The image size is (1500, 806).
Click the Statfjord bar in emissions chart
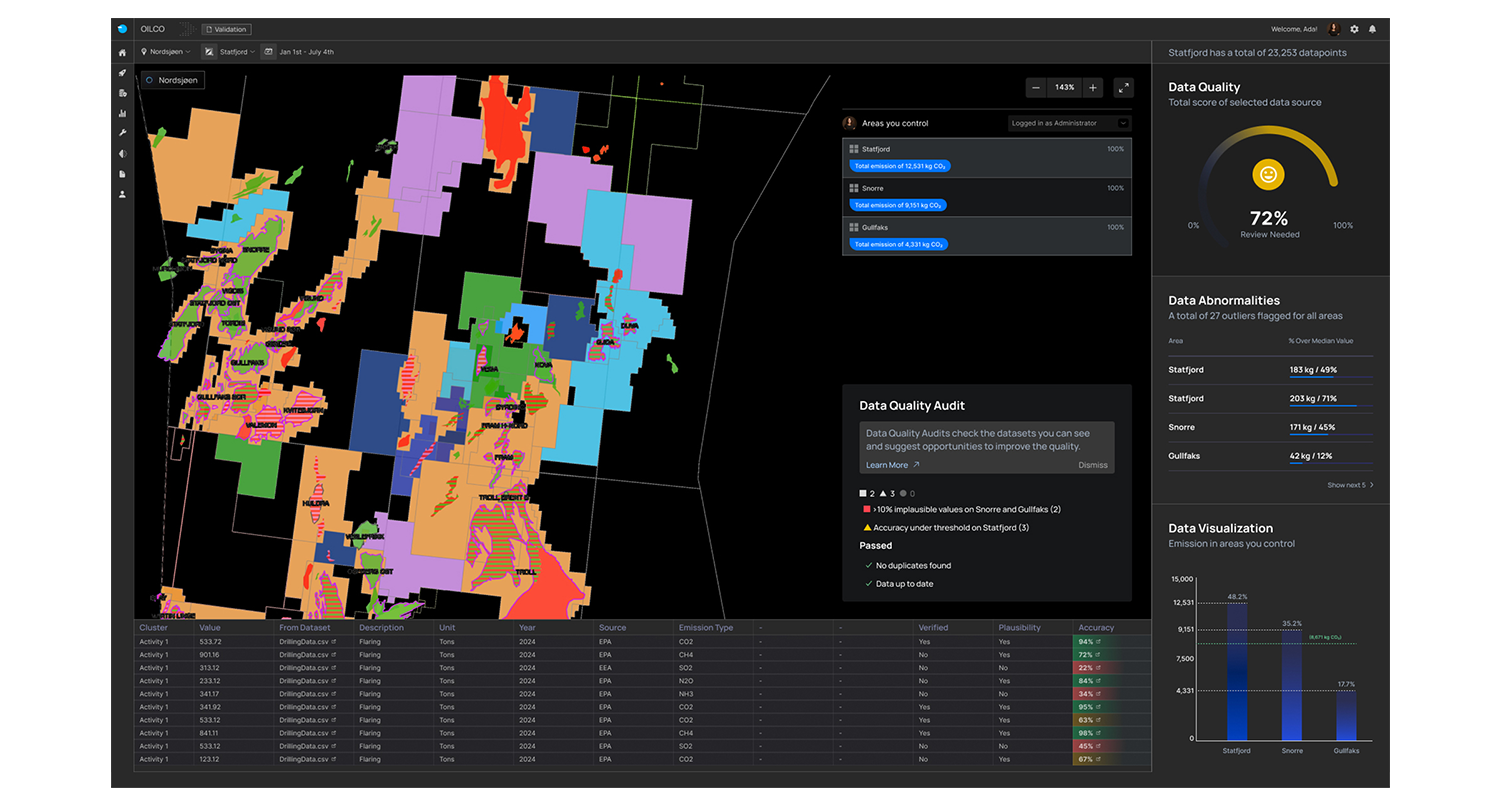pyautogui.click(x=1237, y=670)
